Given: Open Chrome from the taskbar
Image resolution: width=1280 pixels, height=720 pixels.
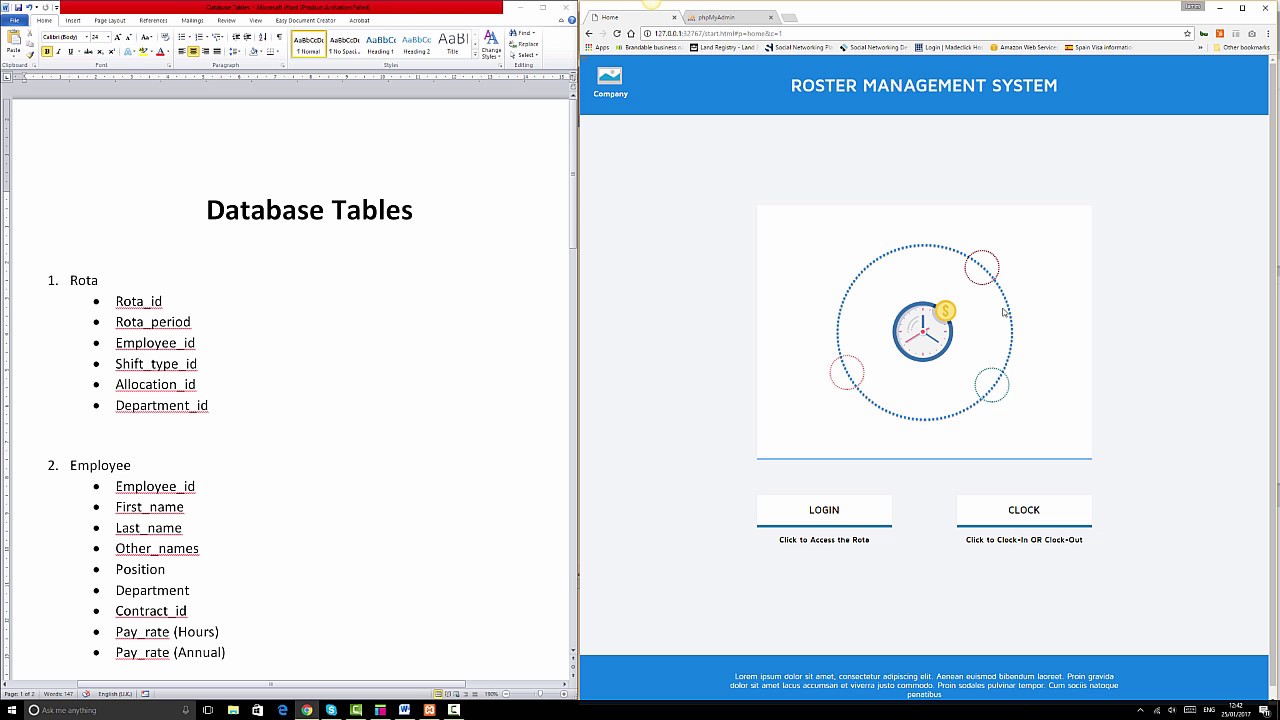Looking at the screenshot, I should (x=307, y=710).
